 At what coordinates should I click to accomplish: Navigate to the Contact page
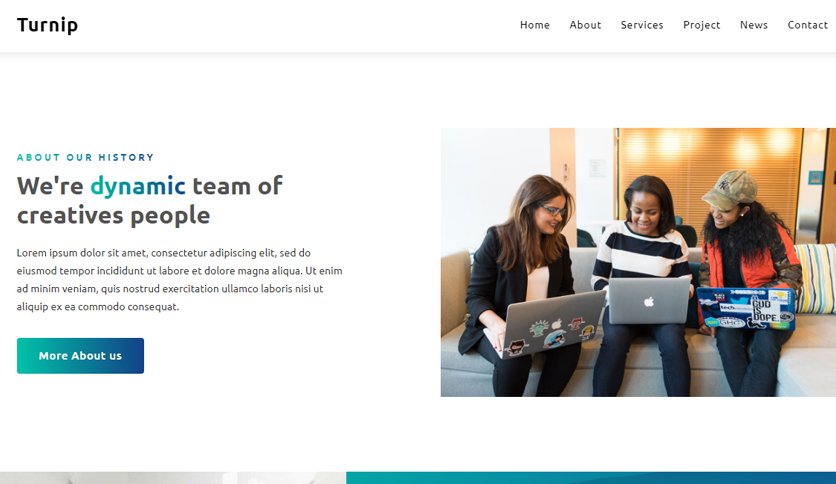pyautogui.click(x=807, y=25)
